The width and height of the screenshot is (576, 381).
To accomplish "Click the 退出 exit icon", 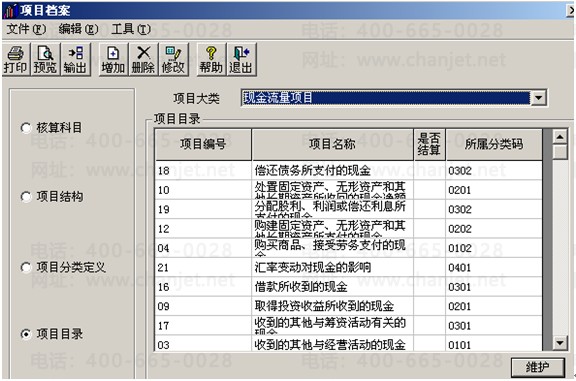I will pos(241,60).
